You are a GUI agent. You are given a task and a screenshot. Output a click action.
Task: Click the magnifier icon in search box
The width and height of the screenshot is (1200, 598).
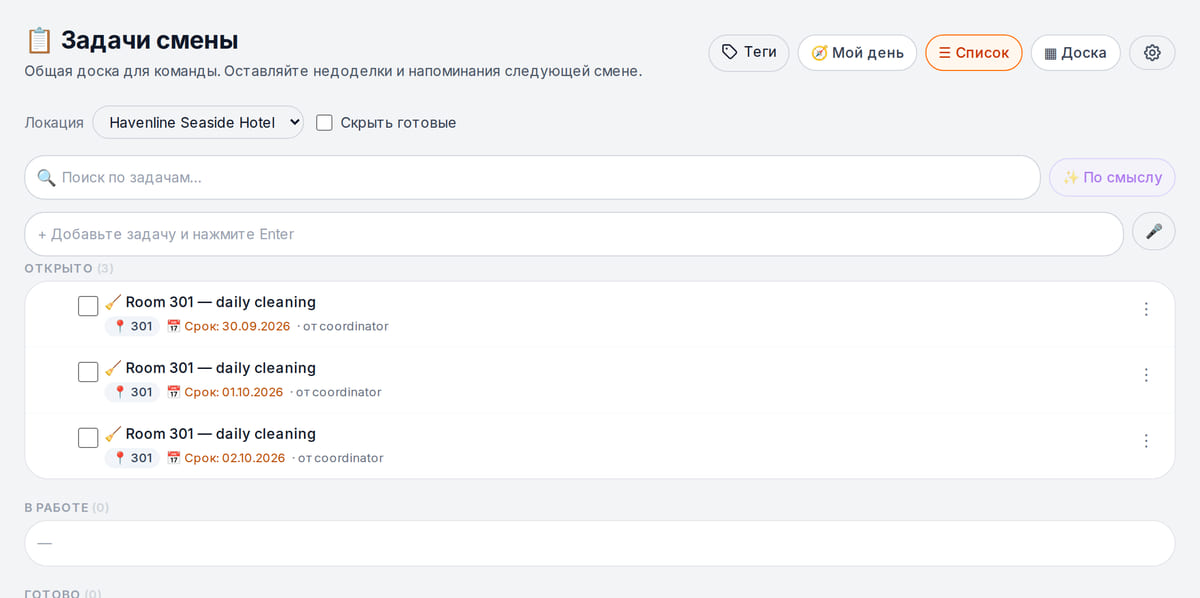[46, 178]
